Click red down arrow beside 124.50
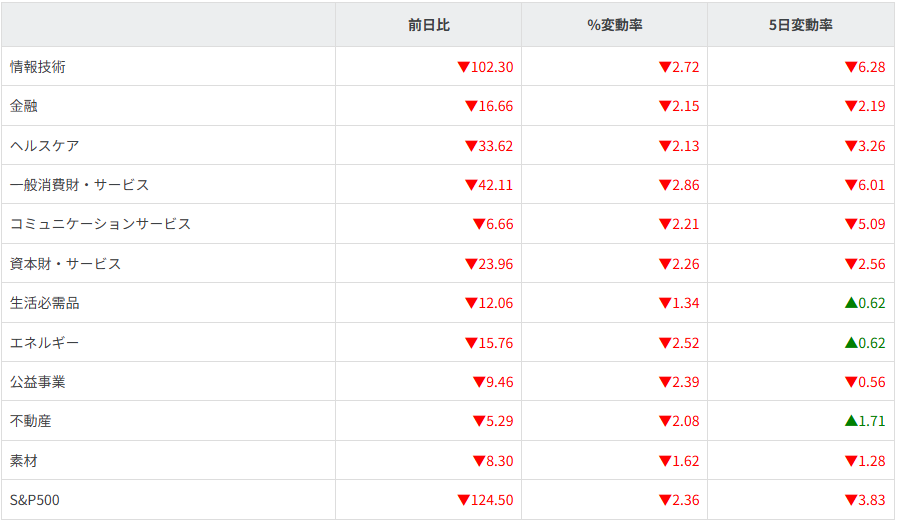The image size is (897, 523). tap(463, 500)
